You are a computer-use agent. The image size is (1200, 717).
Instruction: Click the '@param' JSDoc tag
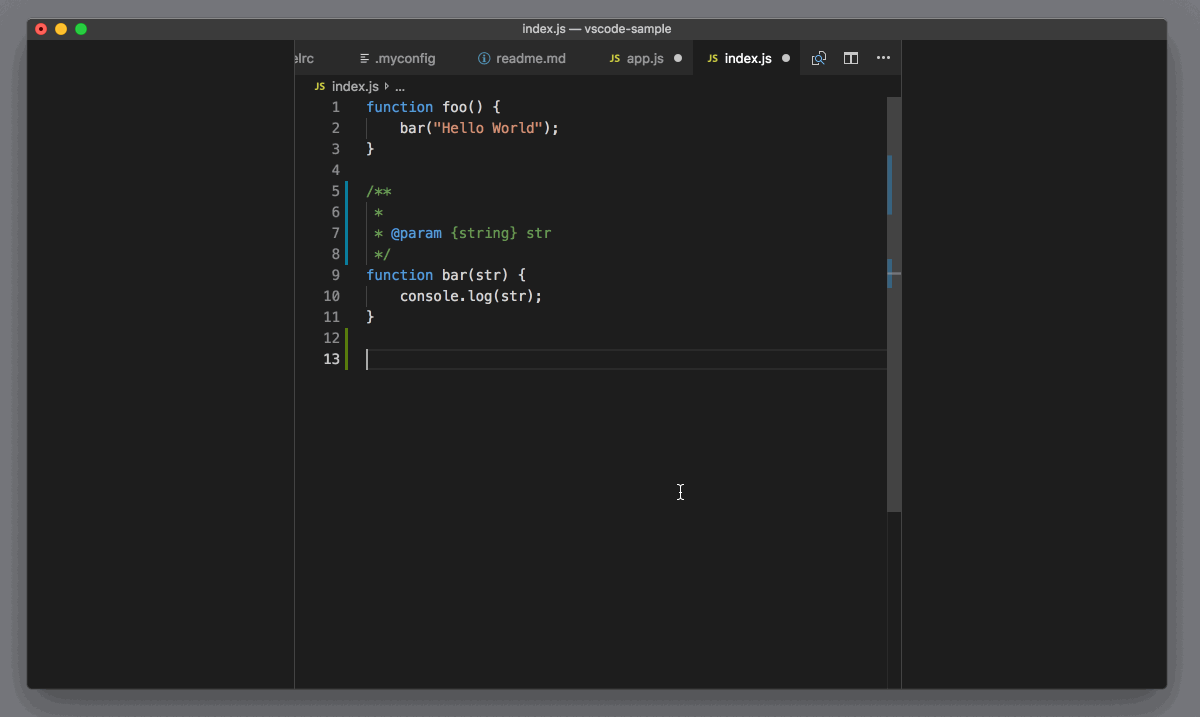tap(416, 233)
